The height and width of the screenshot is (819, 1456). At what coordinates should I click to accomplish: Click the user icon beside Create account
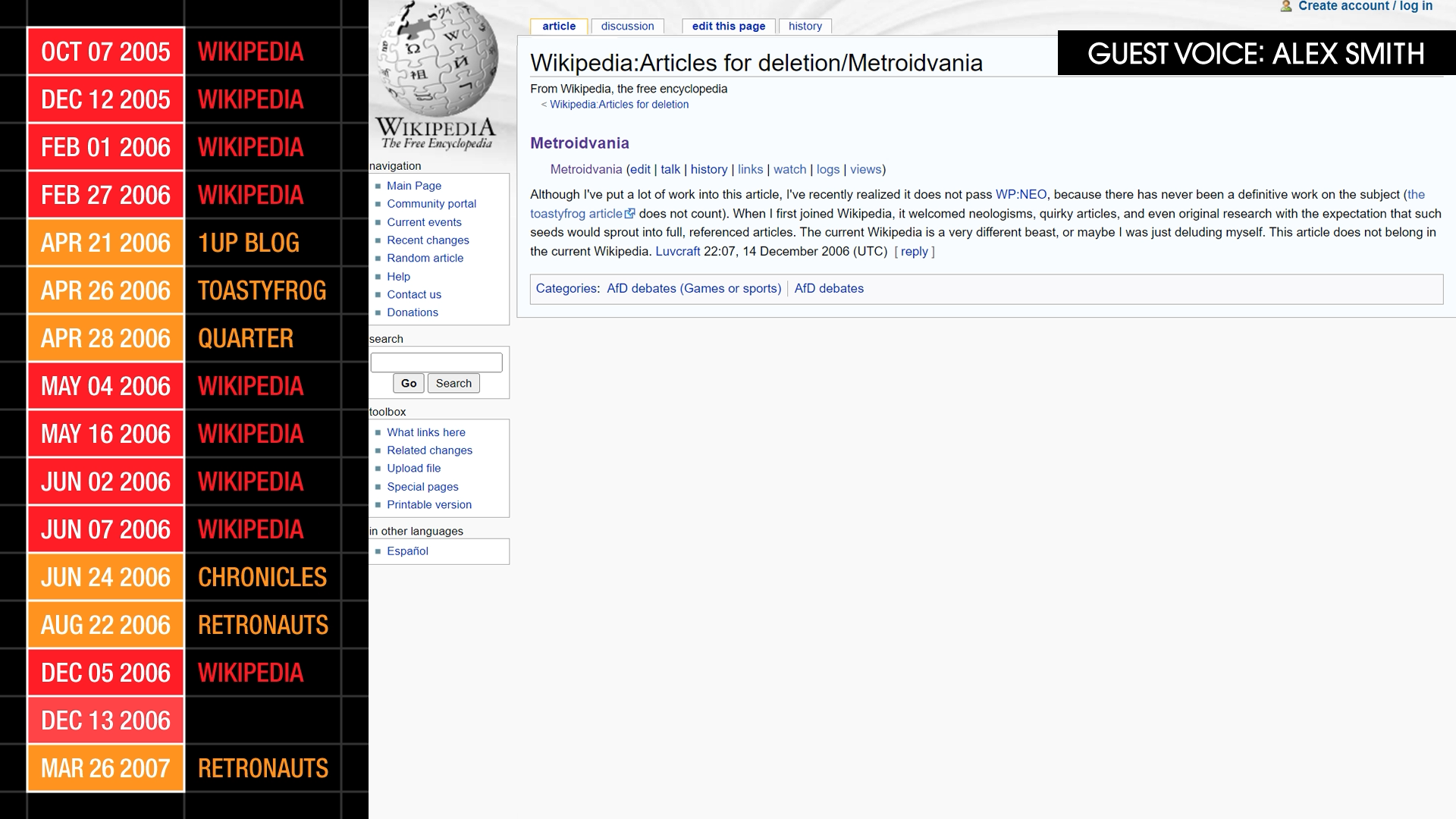pos(1286,6)
